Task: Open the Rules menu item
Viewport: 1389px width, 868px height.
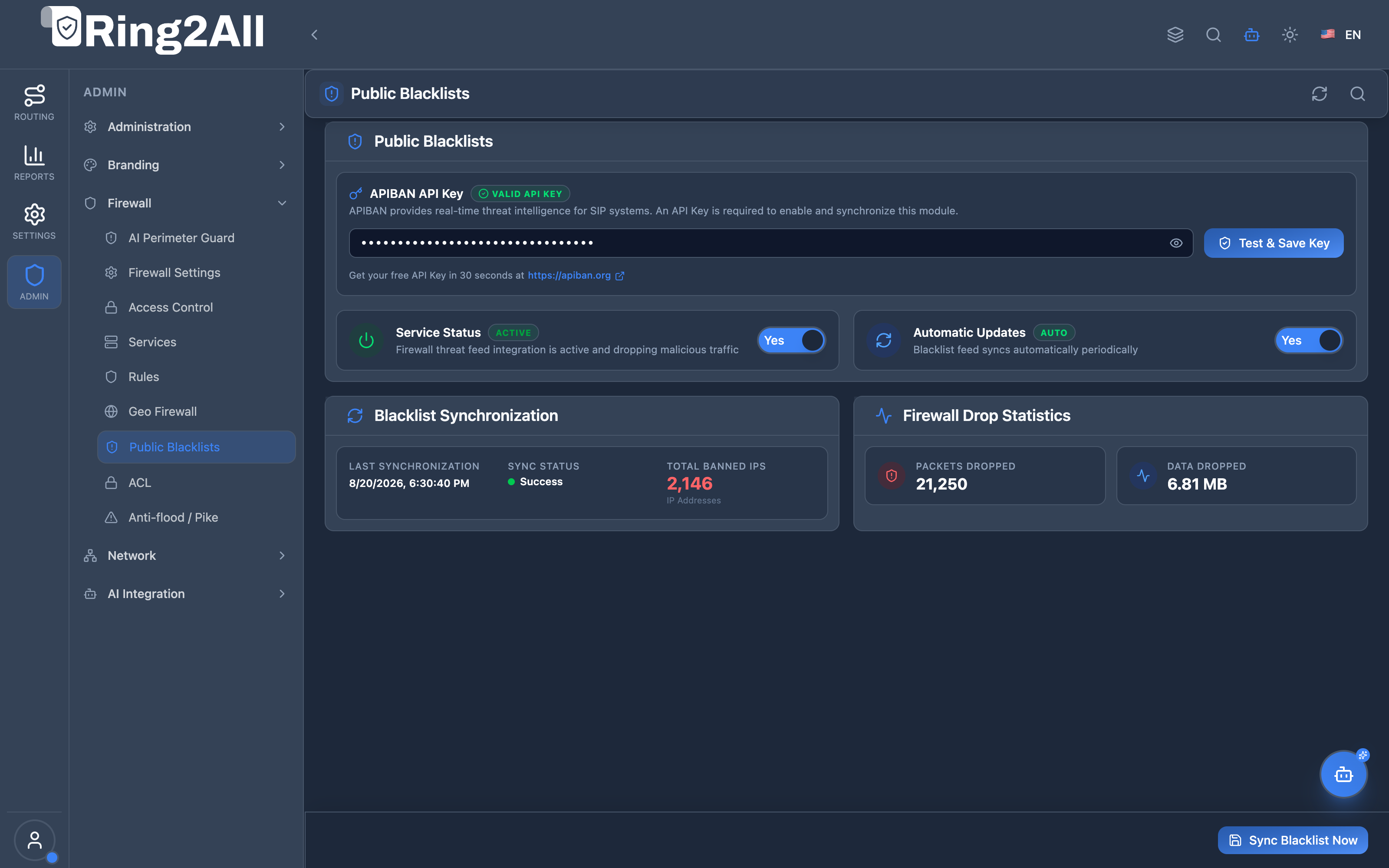Action: (196, 377)
